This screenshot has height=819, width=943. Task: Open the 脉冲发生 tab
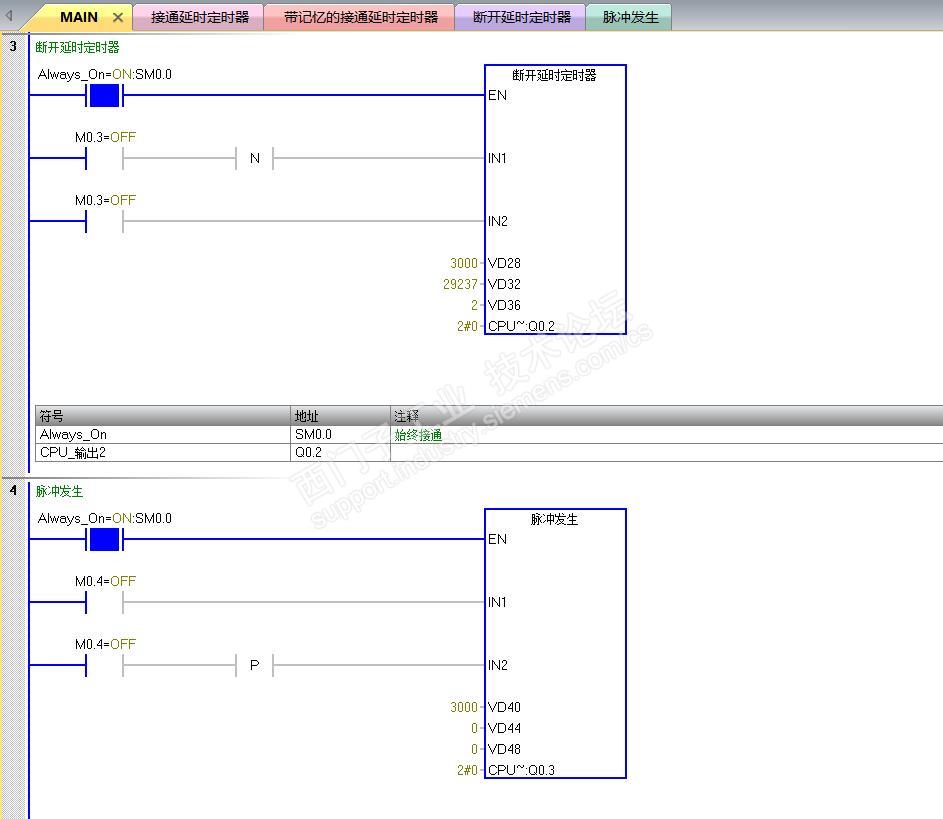click(x=630, y=17)
